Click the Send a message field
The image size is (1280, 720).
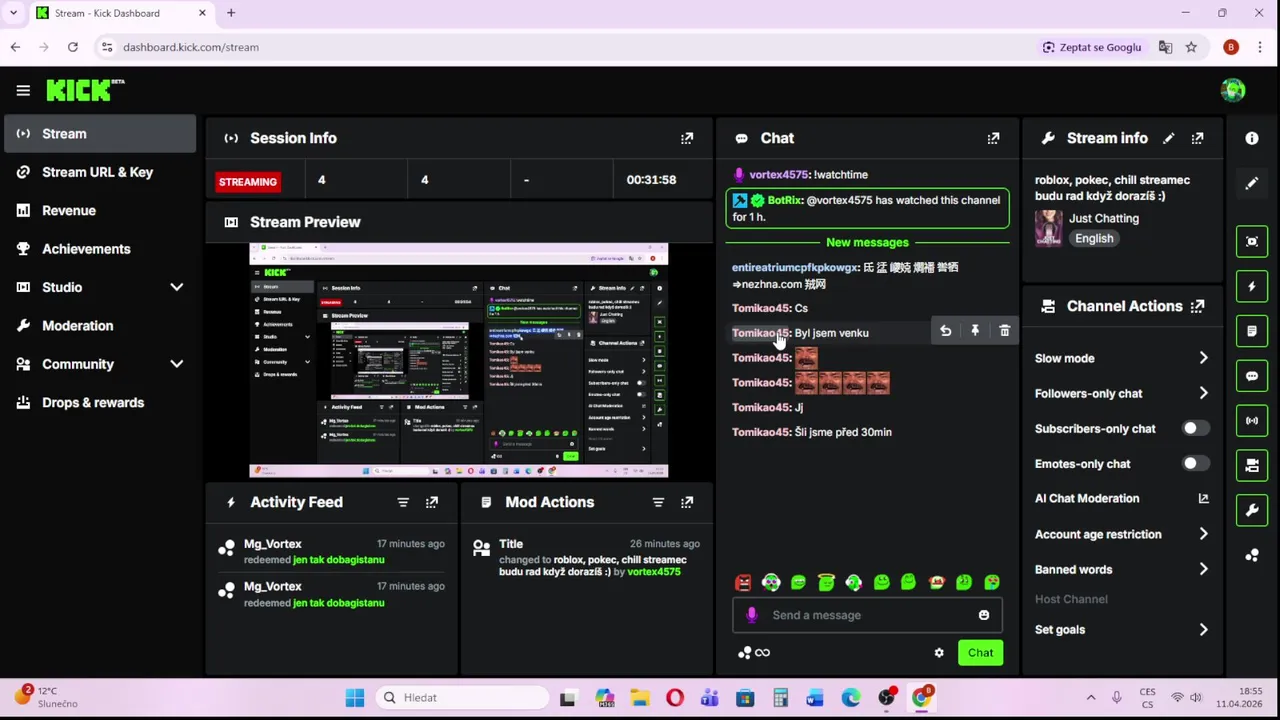(x=868, y=615)
